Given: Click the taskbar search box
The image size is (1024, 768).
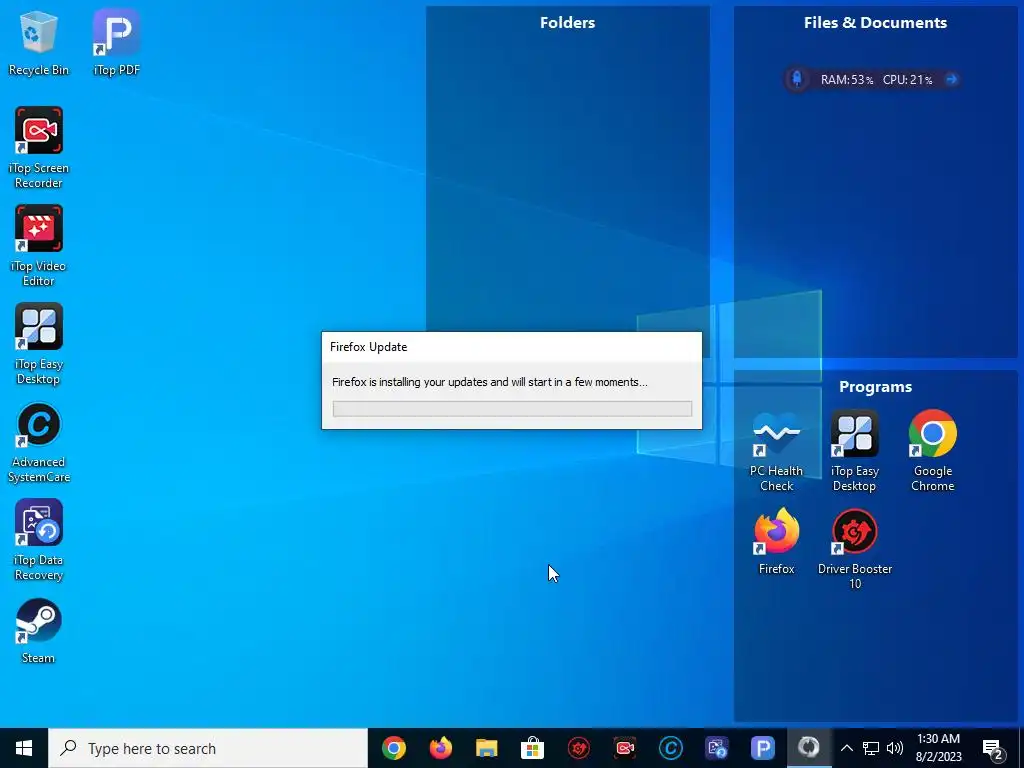Looking at the screenshot, I should [208, 748].
